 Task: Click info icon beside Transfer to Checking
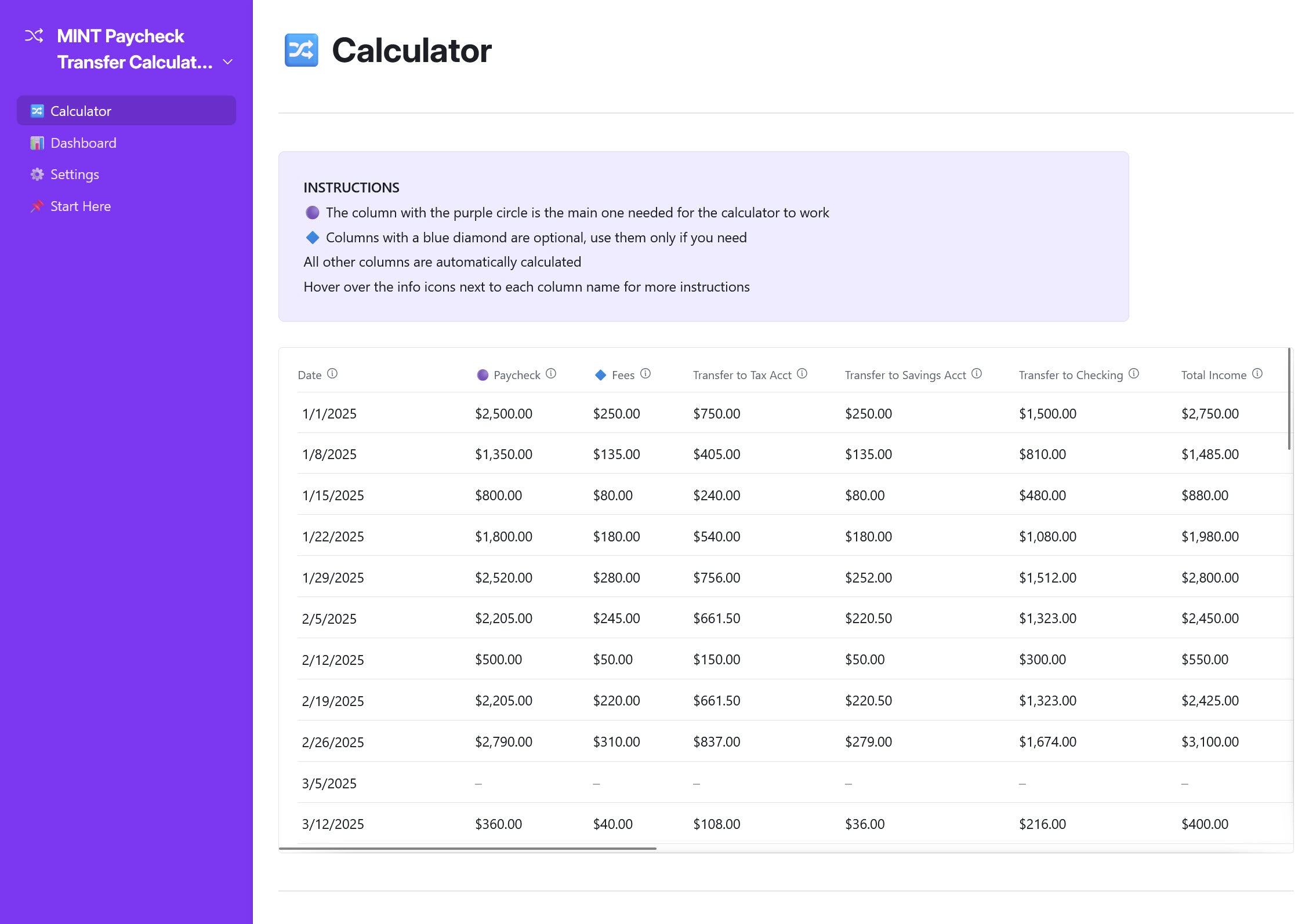click(1134, 374)
